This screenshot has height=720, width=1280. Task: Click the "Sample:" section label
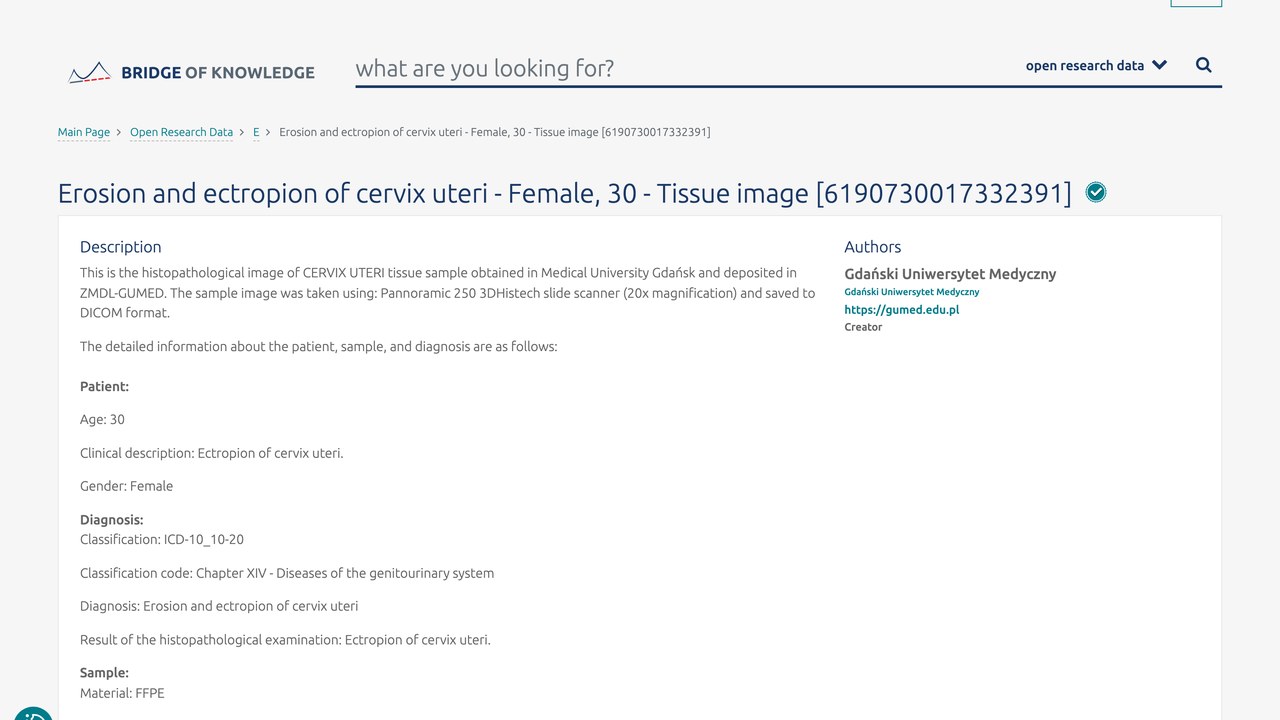pyautogui.click(x=104, y=673)
